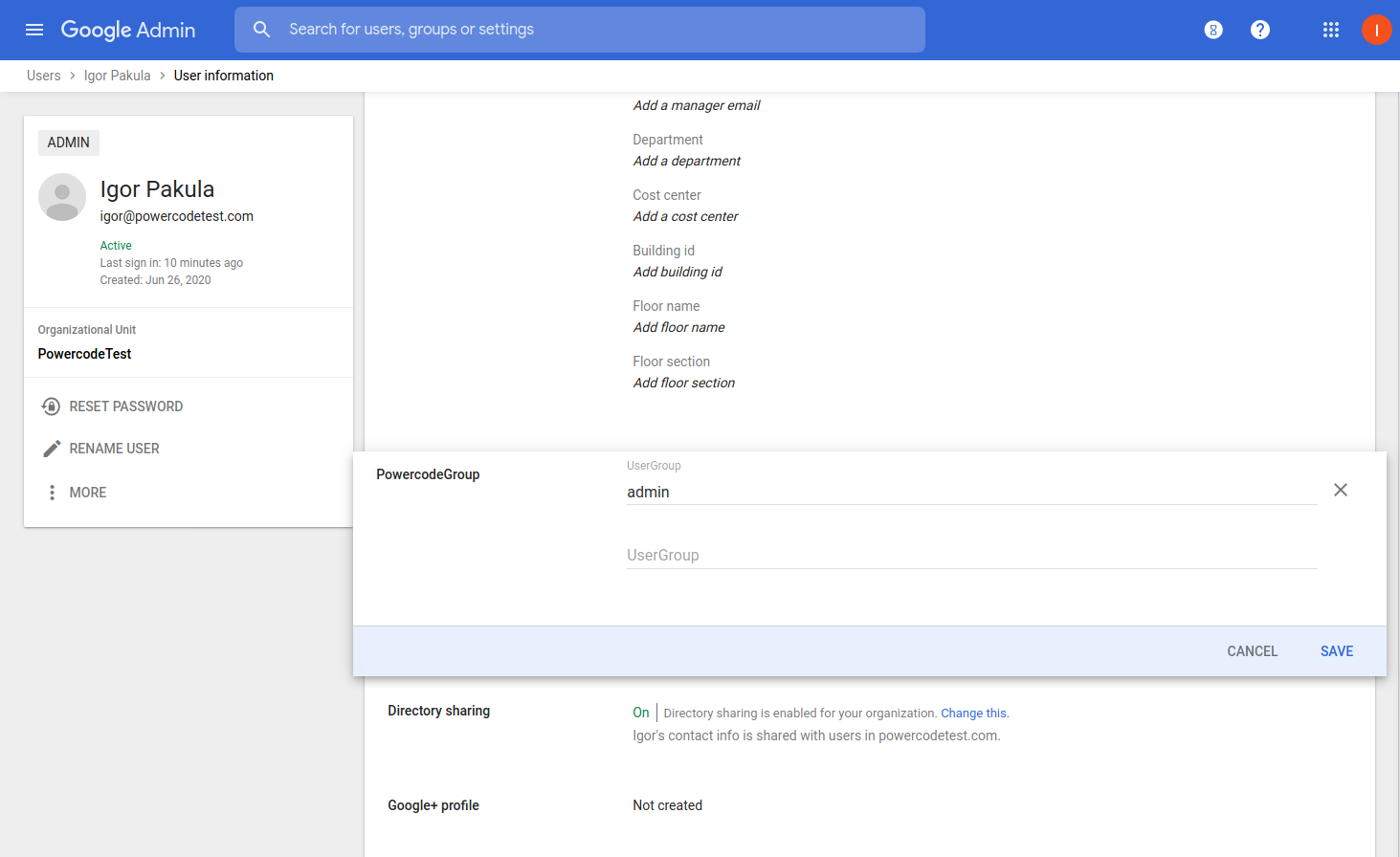Click Add building id
The image size is (1400, 857).
coord(678,272)
